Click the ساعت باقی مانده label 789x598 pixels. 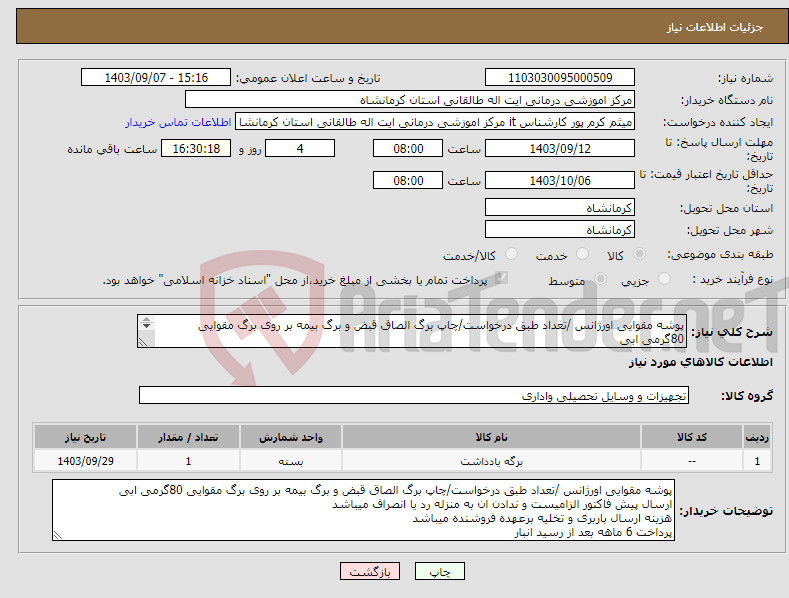click(112, 149)
